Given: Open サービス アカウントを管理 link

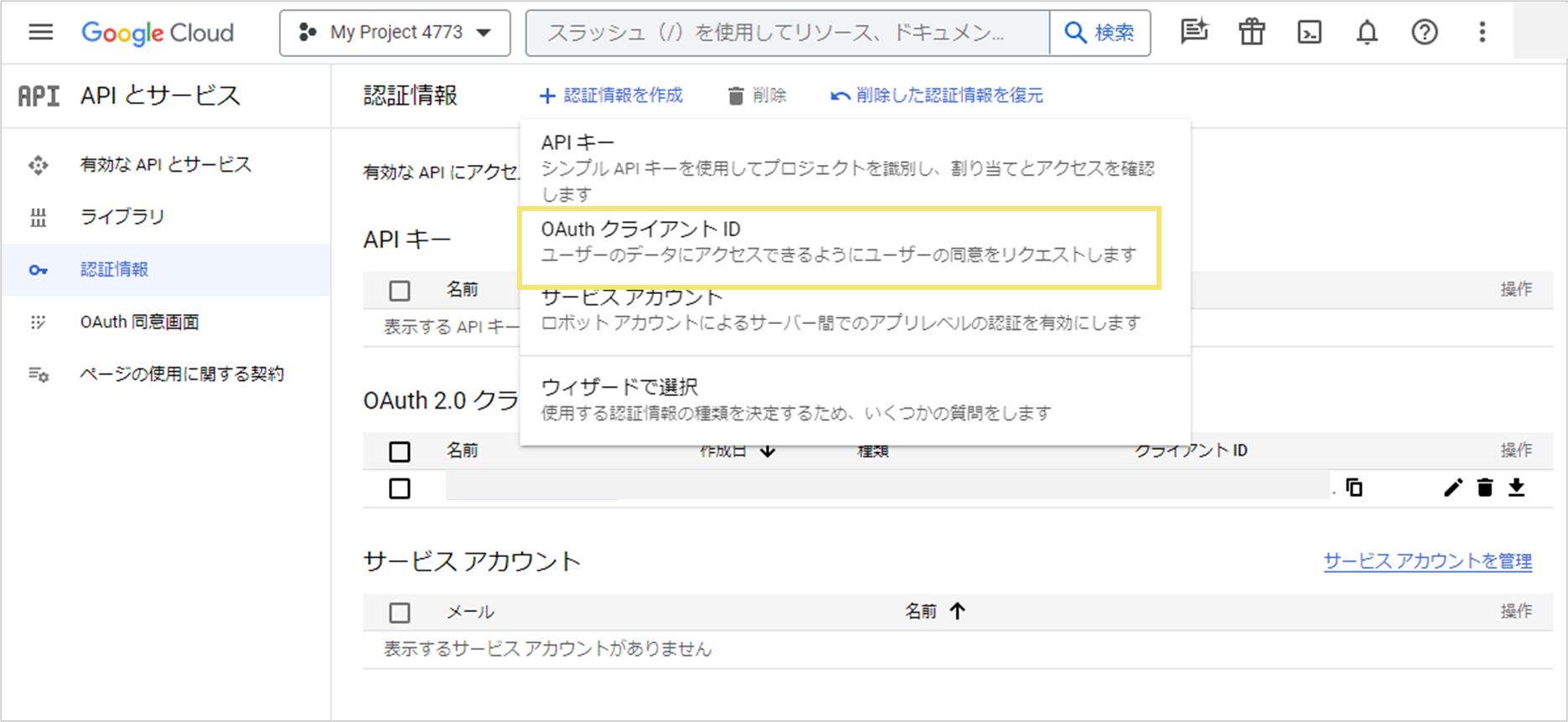Looking at the screenshot, I should tap(1428, 561).
